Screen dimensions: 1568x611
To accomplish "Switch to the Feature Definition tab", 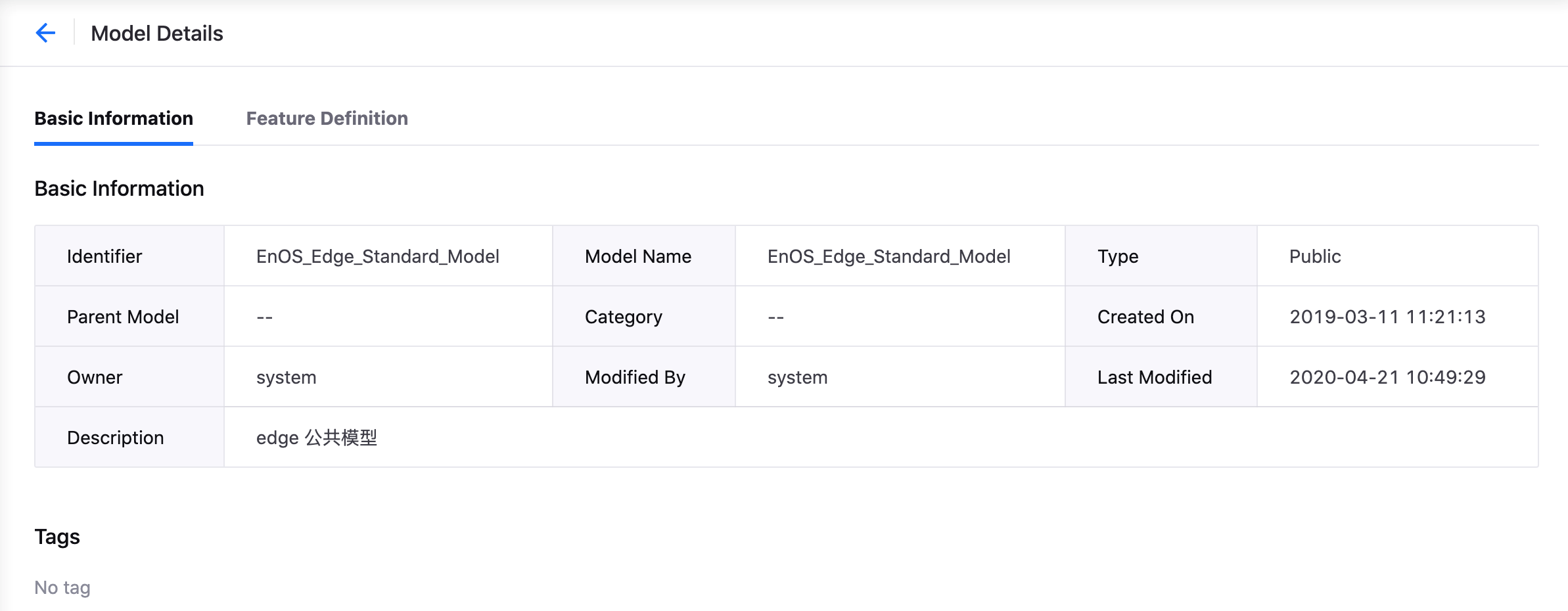I will click(327, 118).
